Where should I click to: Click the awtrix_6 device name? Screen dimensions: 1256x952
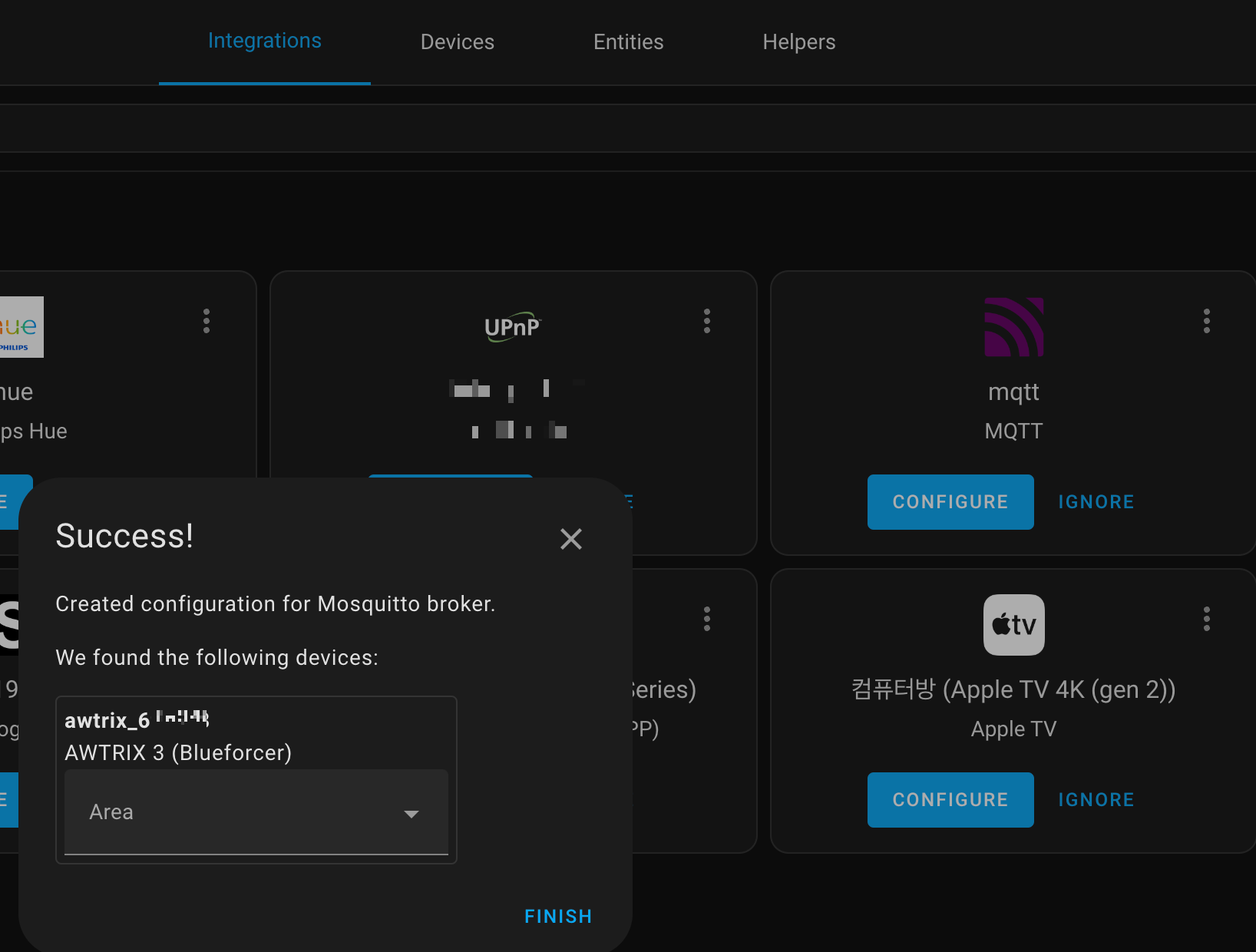[137, 720]
